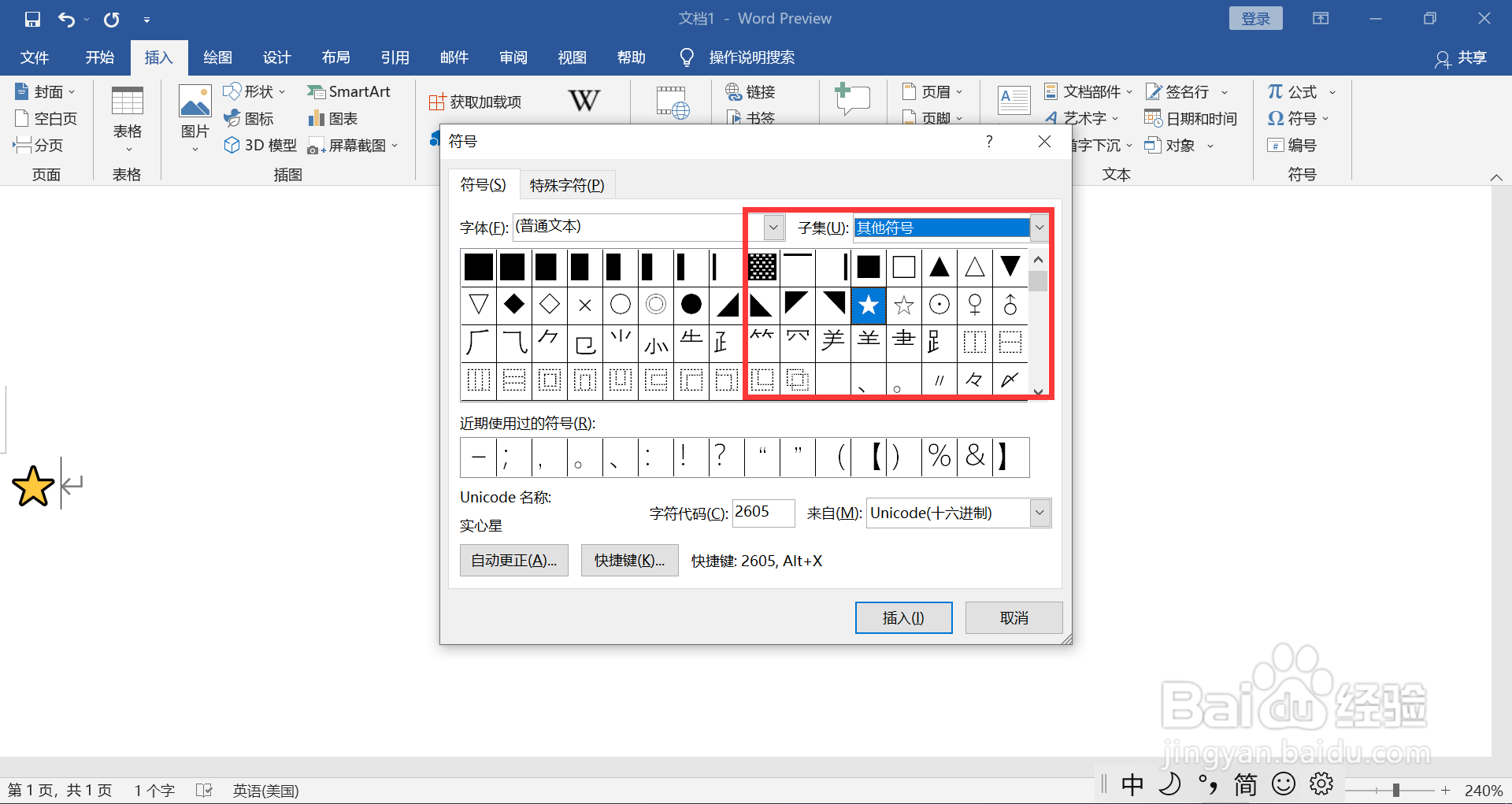Insert a page break (分页)
This screenshot has height=804, width=1512.
click(x=38, y=146)
